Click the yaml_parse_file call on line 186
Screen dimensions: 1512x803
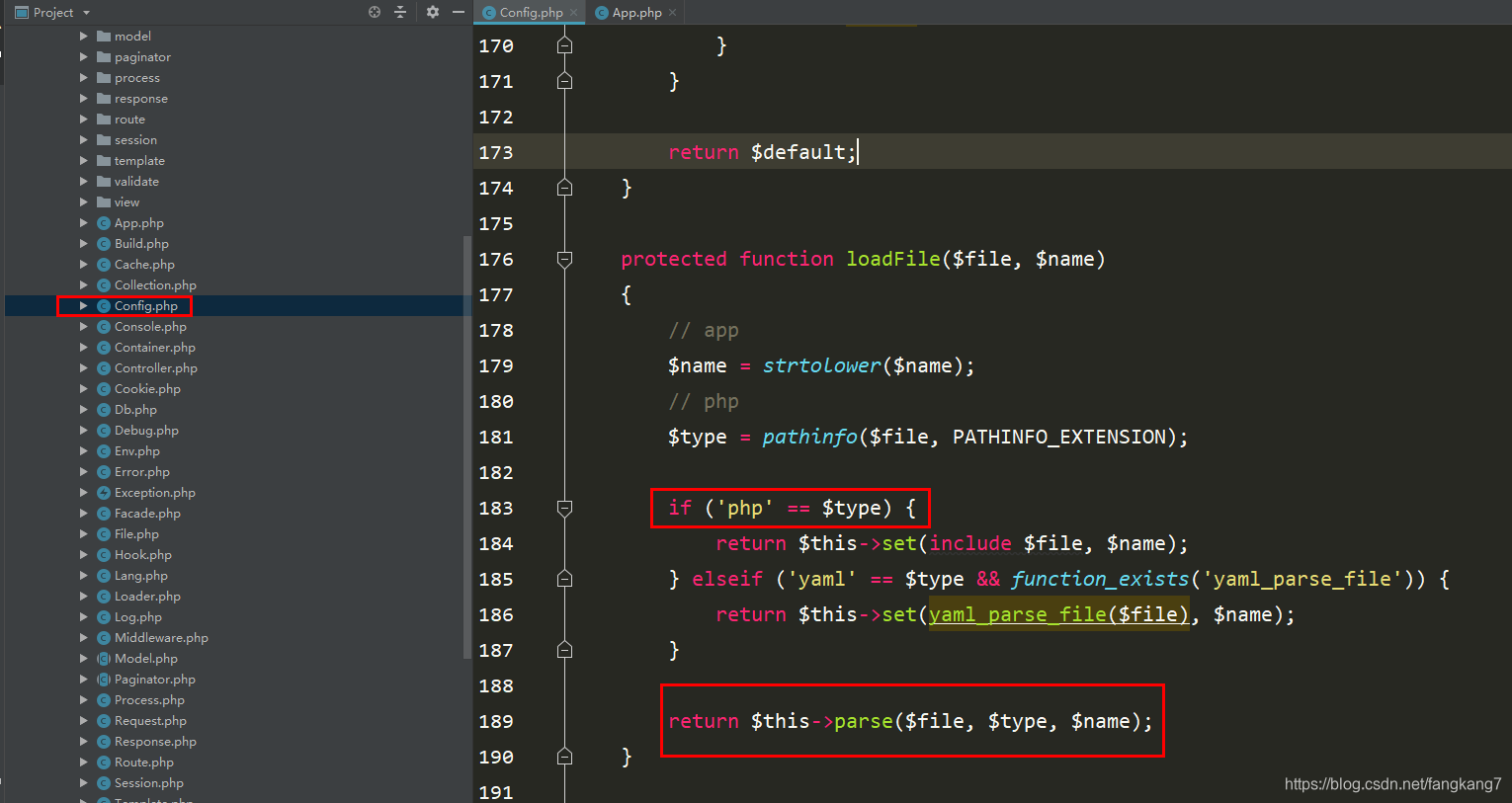(x=1057, y=615)
